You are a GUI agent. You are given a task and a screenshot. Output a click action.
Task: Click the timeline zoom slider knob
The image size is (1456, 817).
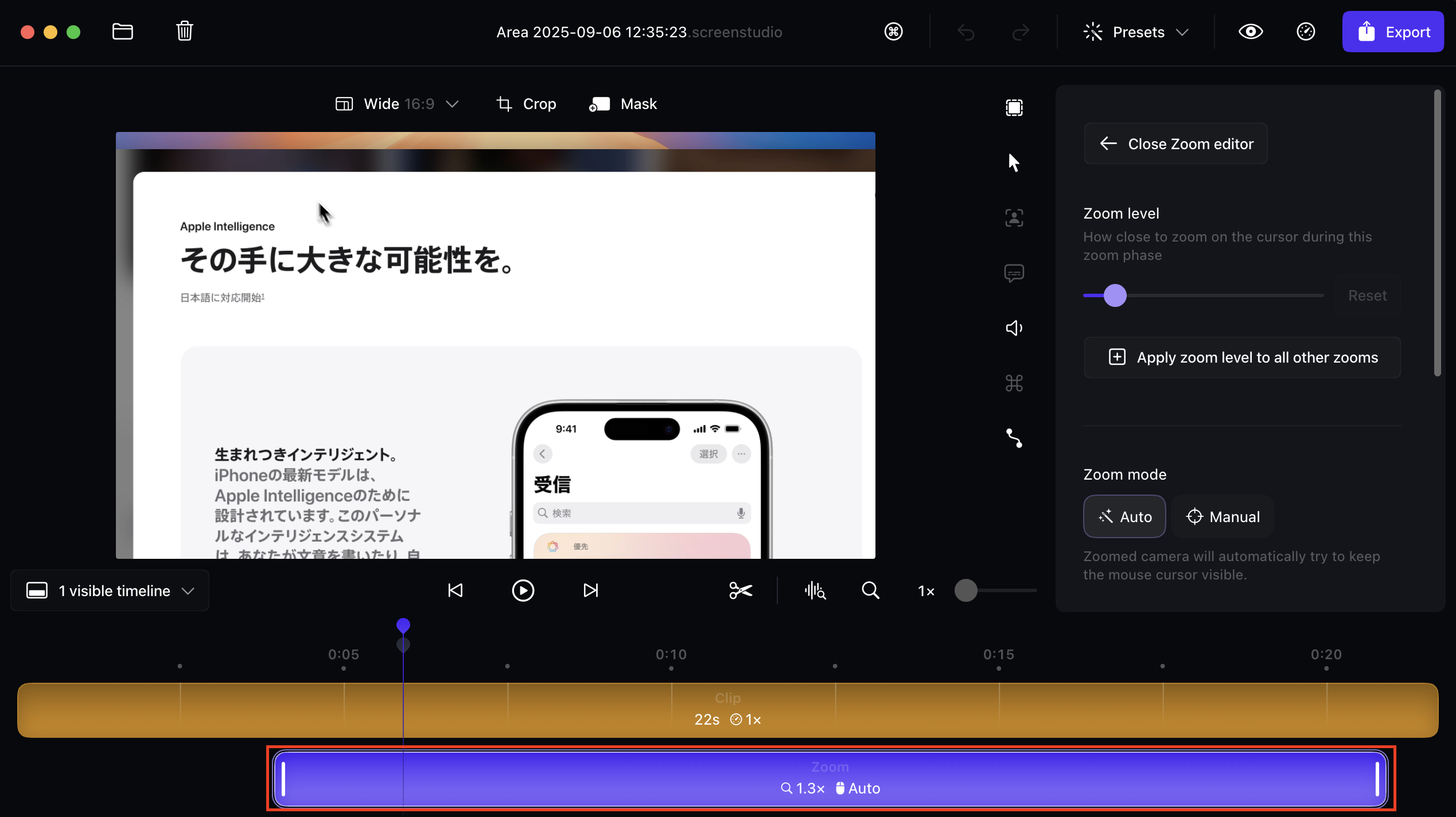coord(966,590)
